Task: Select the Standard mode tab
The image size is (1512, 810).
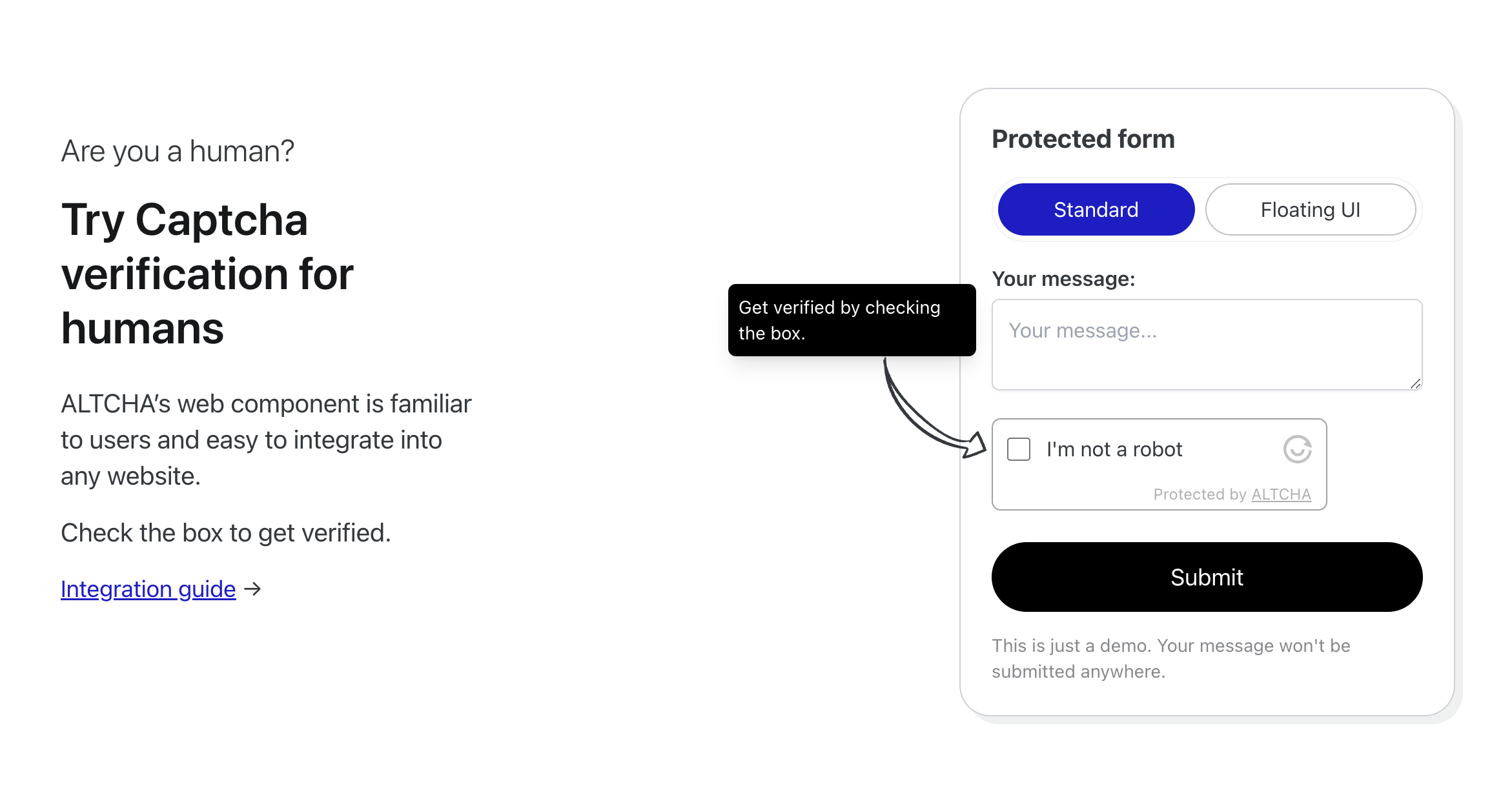Action: click(1096, 210)
